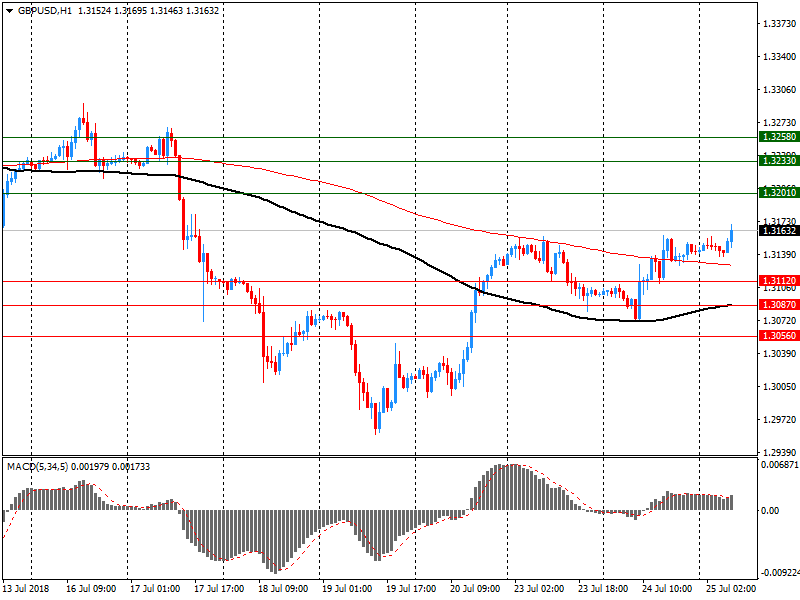Select the MACD 0.00 zero scale value
The image size is (800, 600).
[770, 510]
